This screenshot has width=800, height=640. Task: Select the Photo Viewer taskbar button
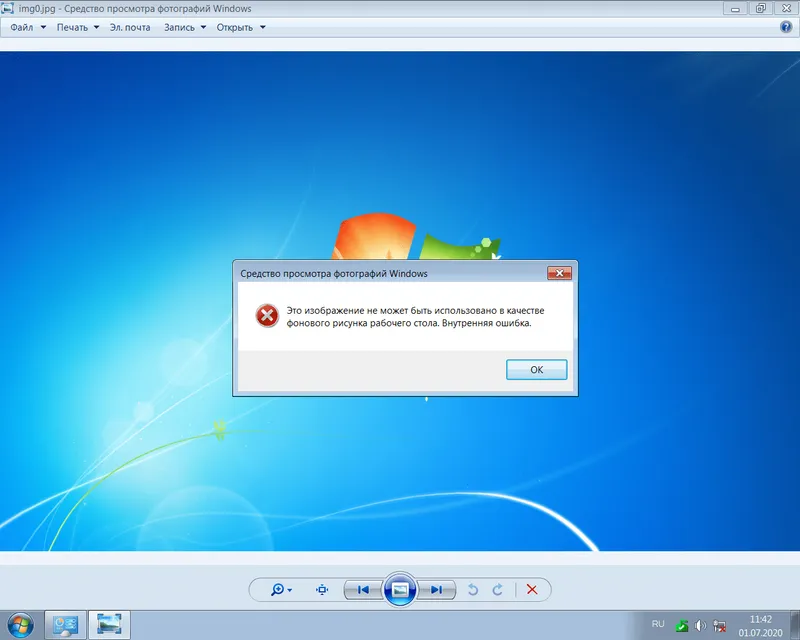click(x=109, y=625)
